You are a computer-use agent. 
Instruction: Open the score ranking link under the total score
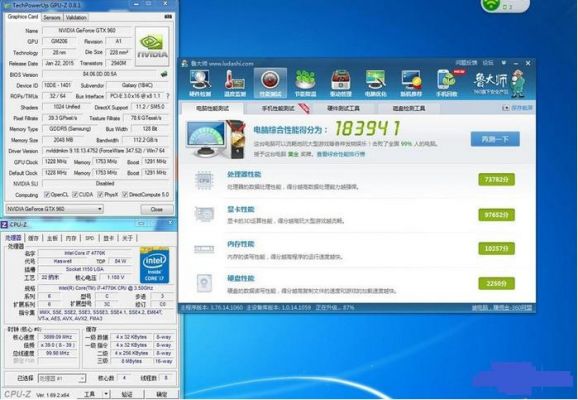click(x=341, y=154)
